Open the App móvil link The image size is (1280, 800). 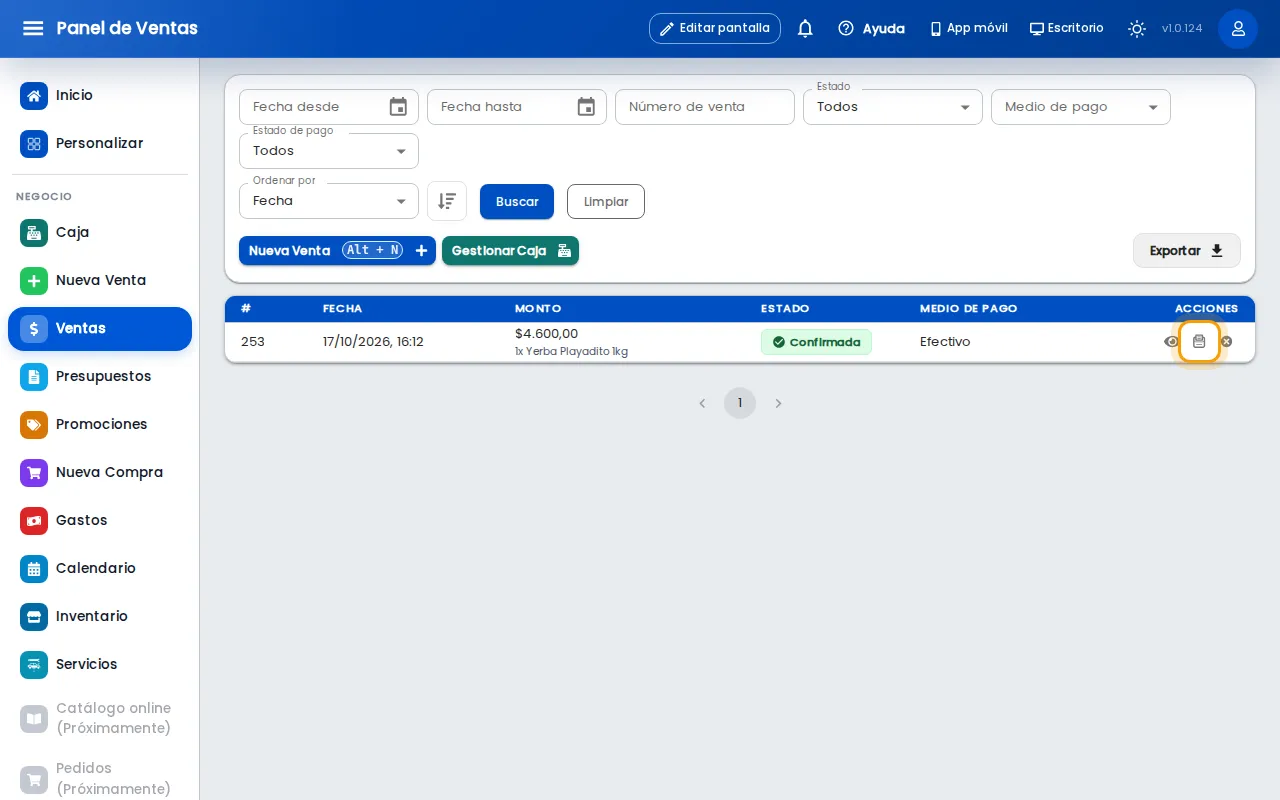[968, 28]
